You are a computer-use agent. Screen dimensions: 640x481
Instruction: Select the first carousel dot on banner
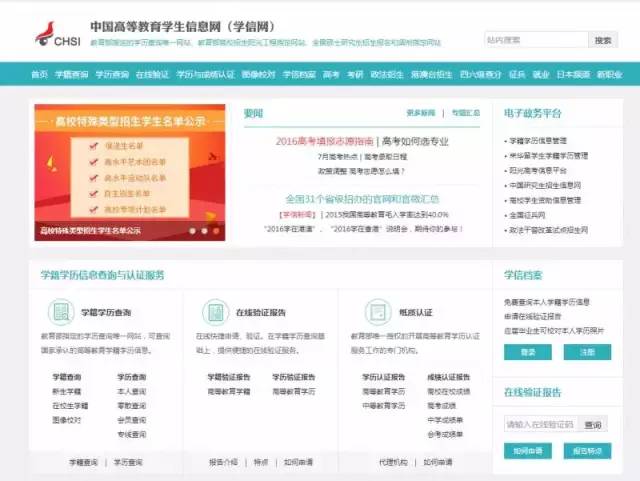click(x=193, y=231)
